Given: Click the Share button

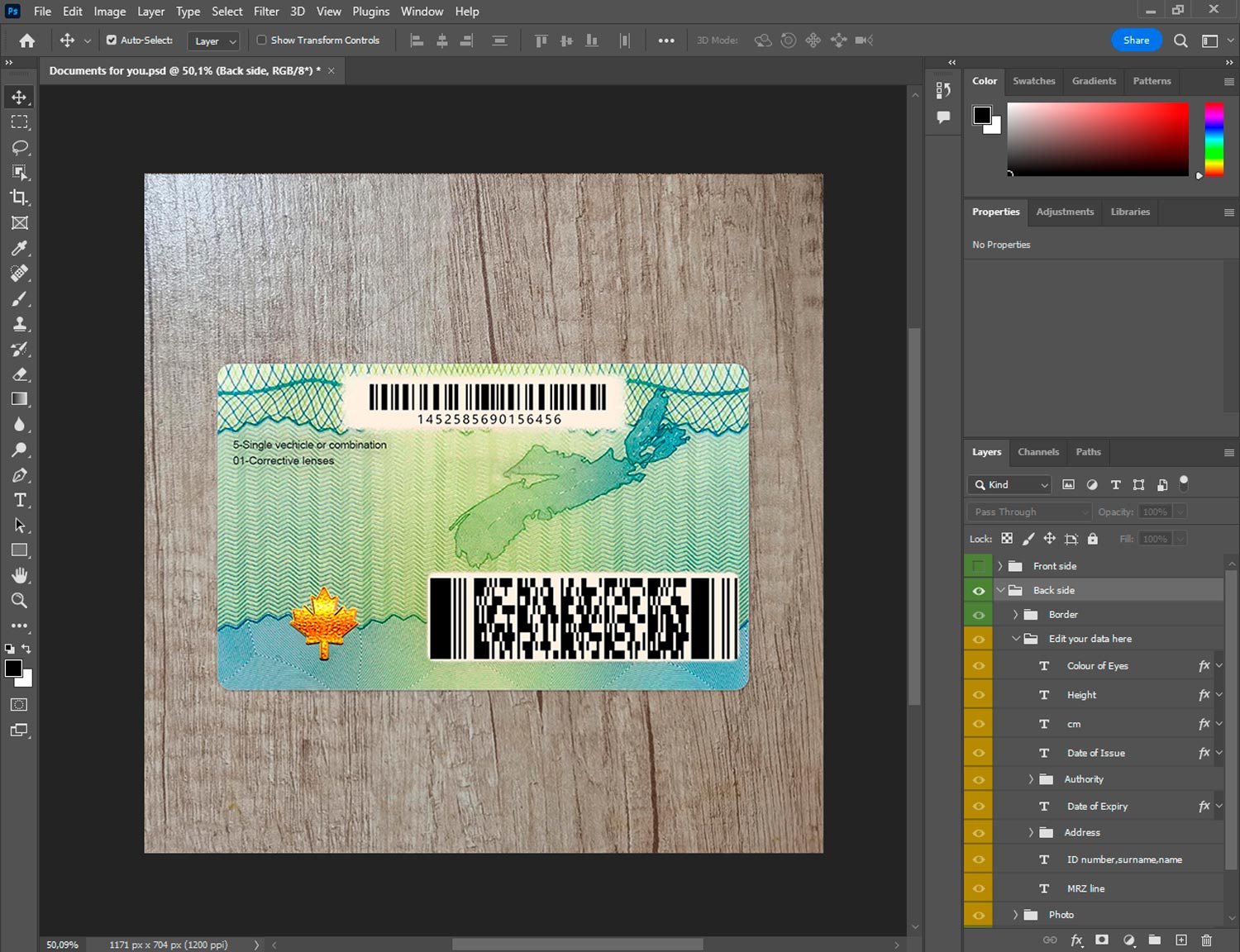Looking at the screenshot, I should click(x=1136, y=40).
